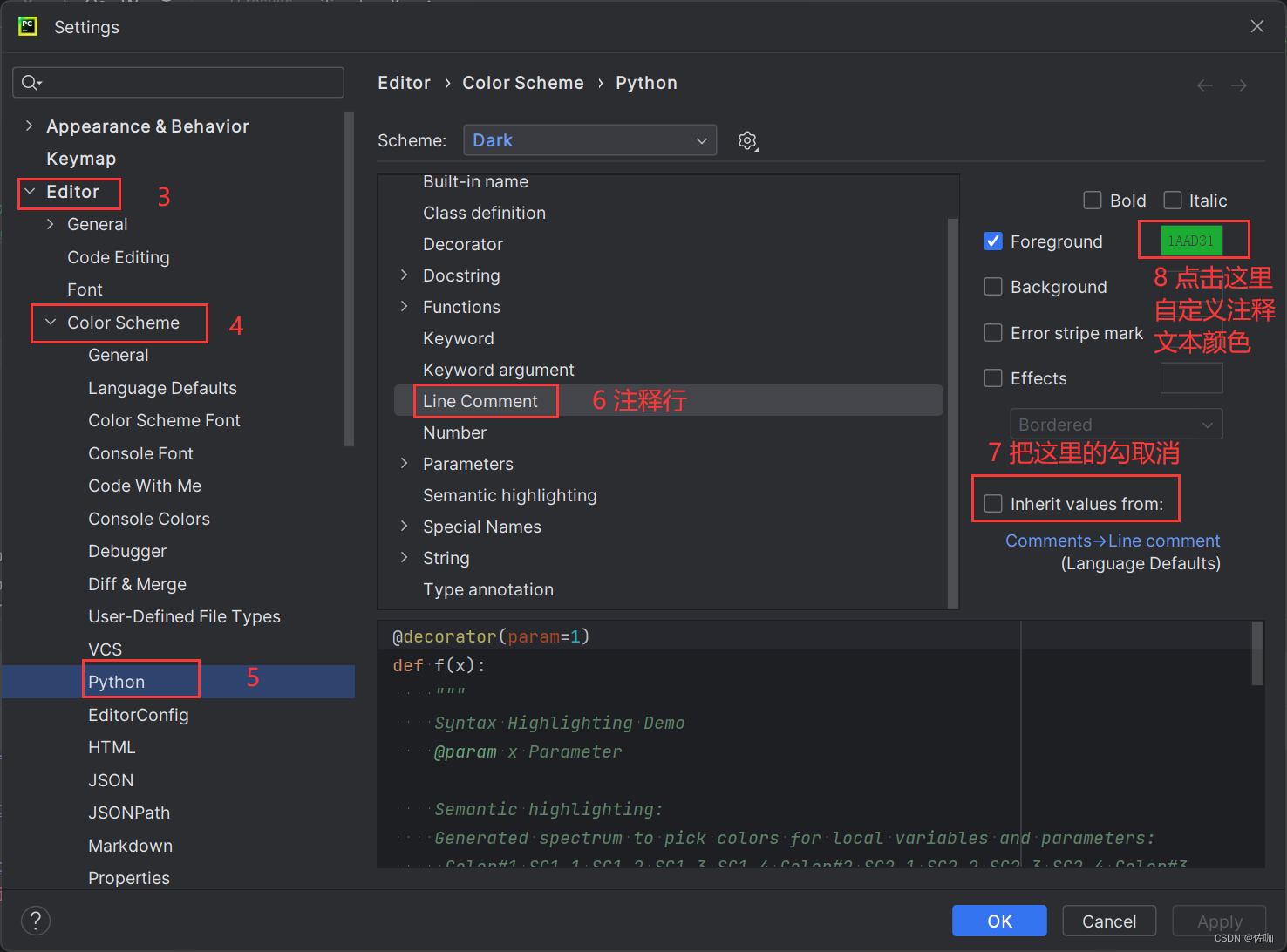Confirm settings with OK button
The image size is (1287, 952).
tap(999, 921)
